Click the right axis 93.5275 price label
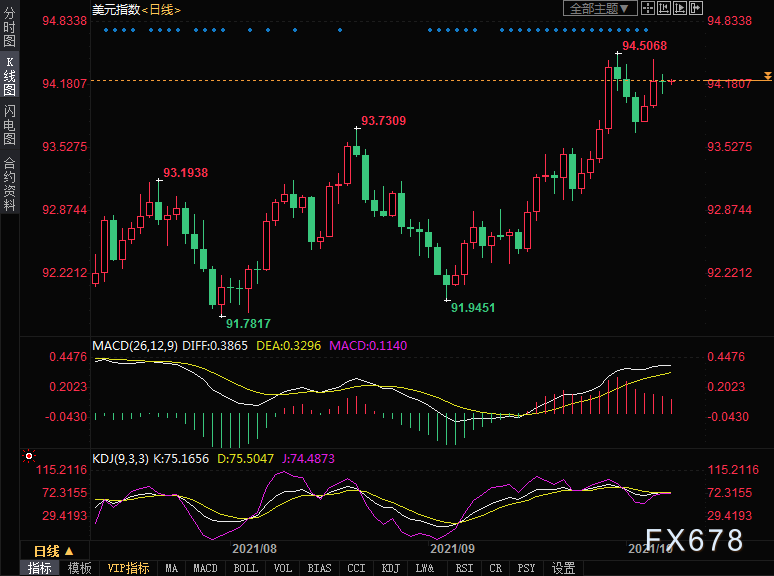774x576 pixels. pos(730,147)
